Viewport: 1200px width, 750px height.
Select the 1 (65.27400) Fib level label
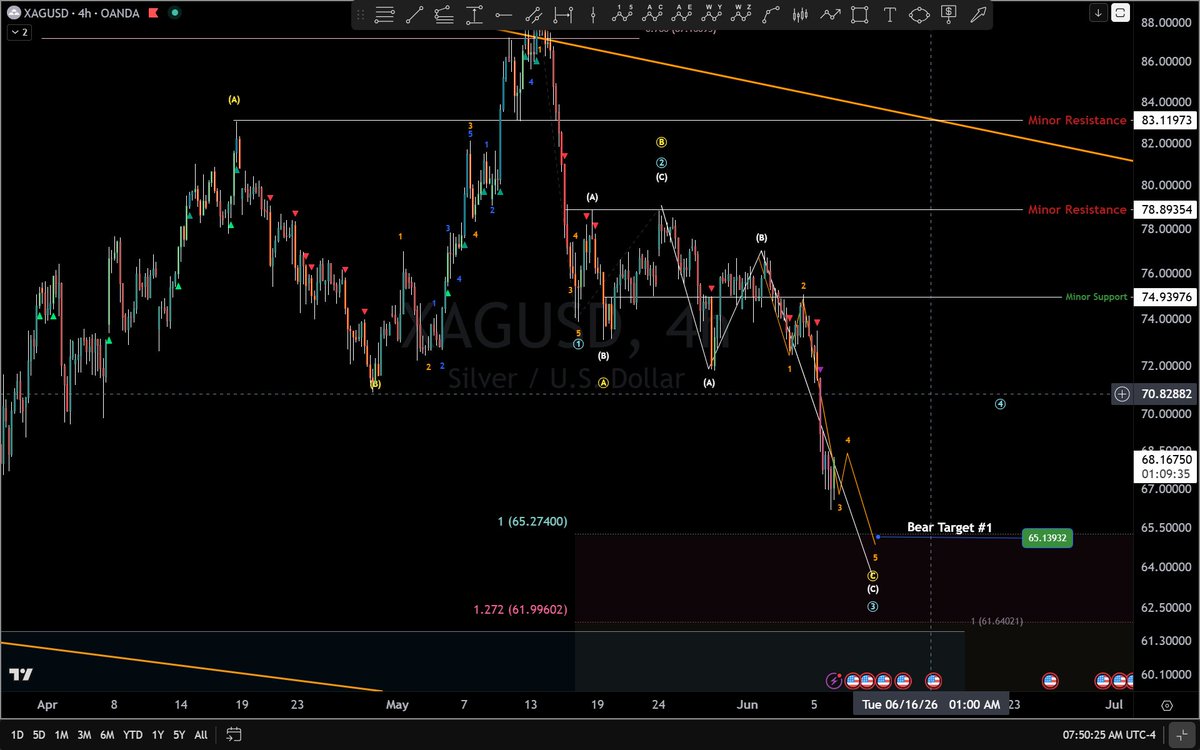point(532,522)
